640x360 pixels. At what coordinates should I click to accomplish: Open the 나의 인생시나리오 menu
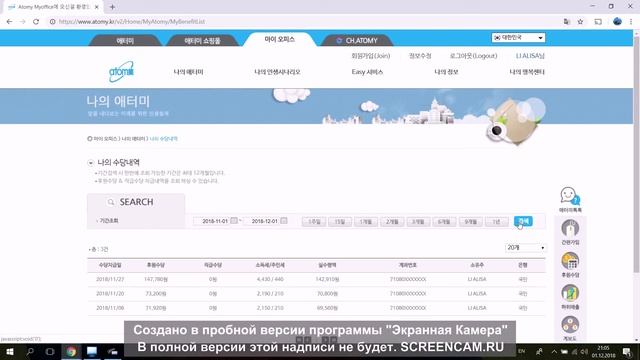point(277,72)
